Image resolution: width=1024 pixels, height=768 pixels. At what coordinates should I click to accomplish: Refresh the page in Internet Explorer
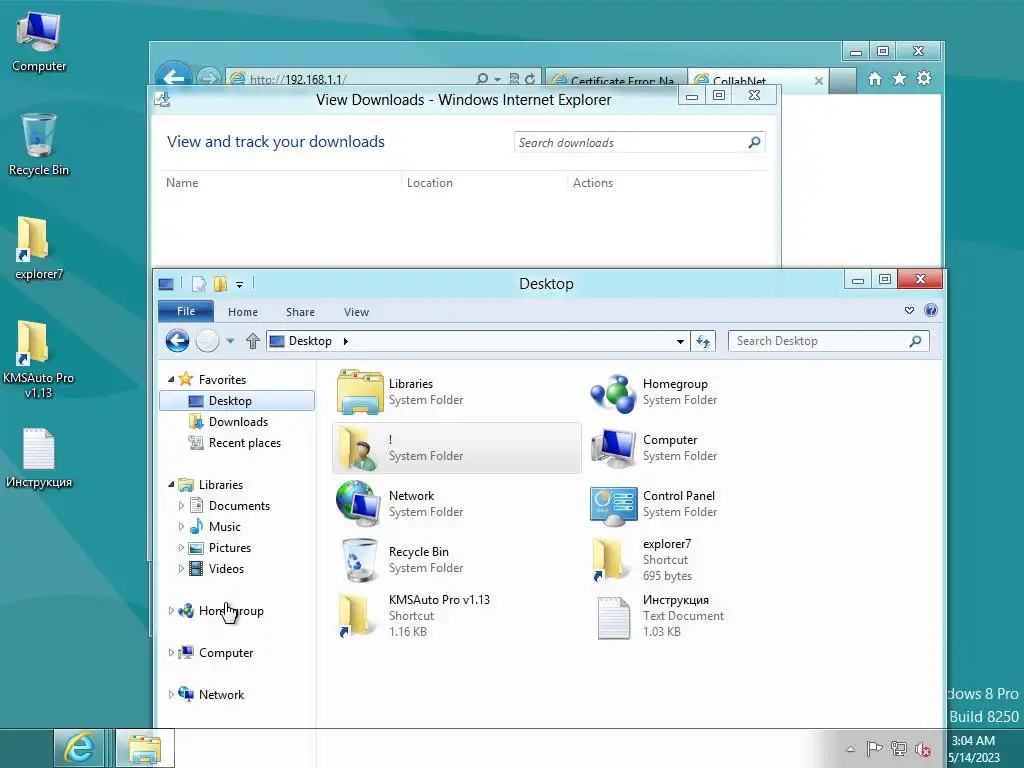tap(530, 79)
